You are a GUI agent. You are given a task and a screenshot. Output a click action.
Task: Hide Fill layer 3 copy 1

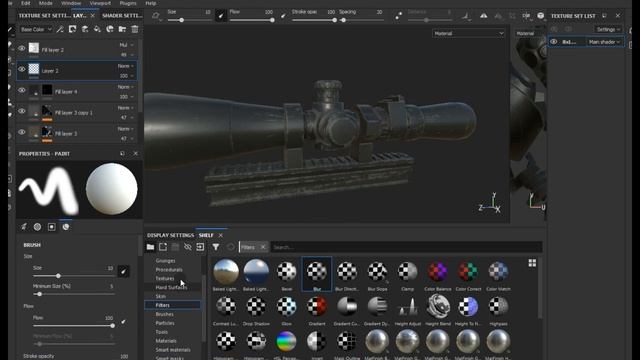point(22,111)
